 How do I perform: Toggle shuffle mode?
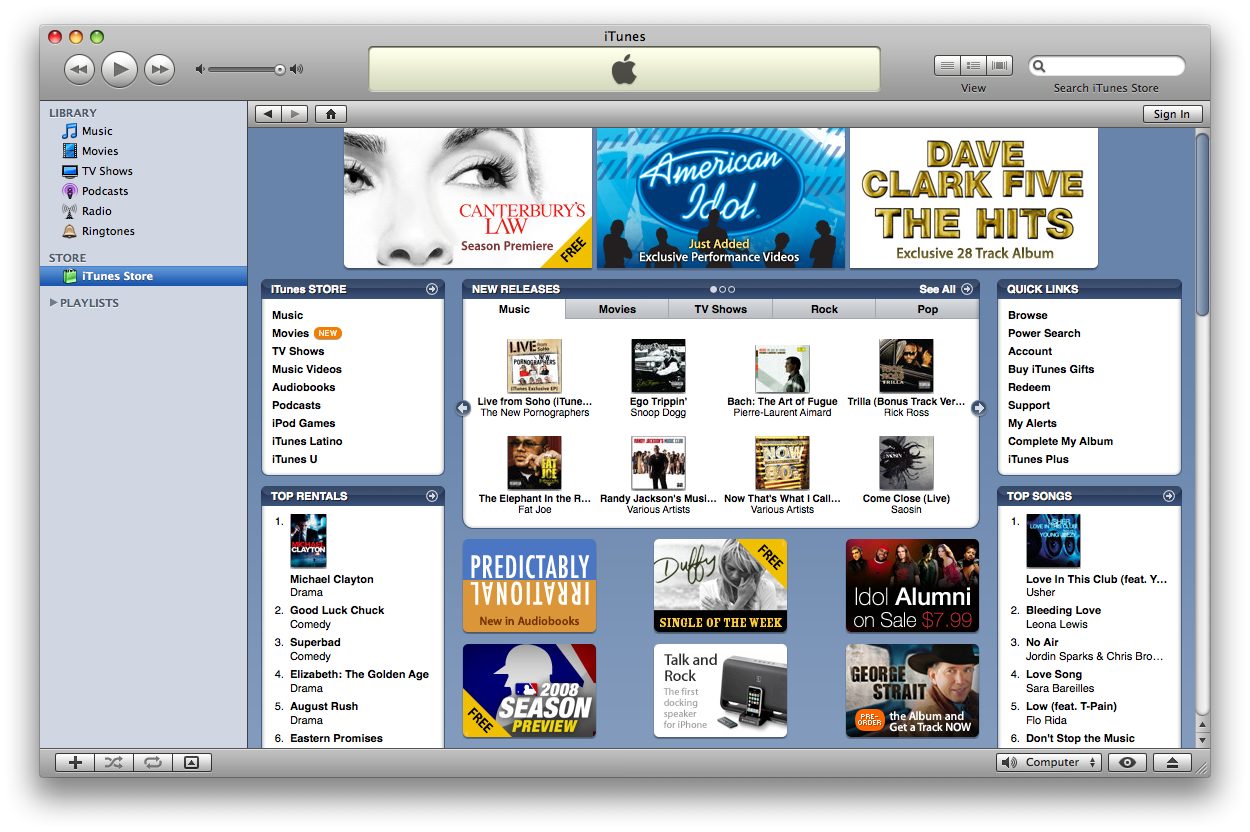(x=113, y=762)
